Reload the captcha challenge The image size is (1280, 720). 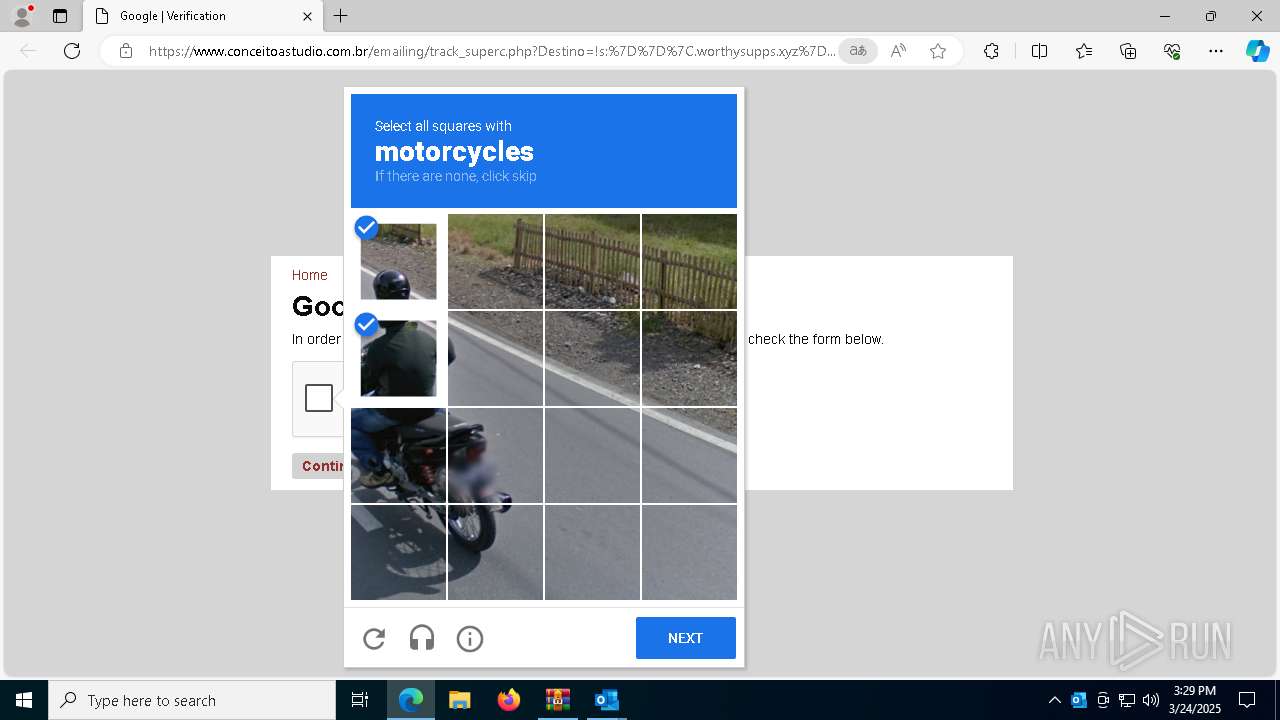(x=374, y=638)
